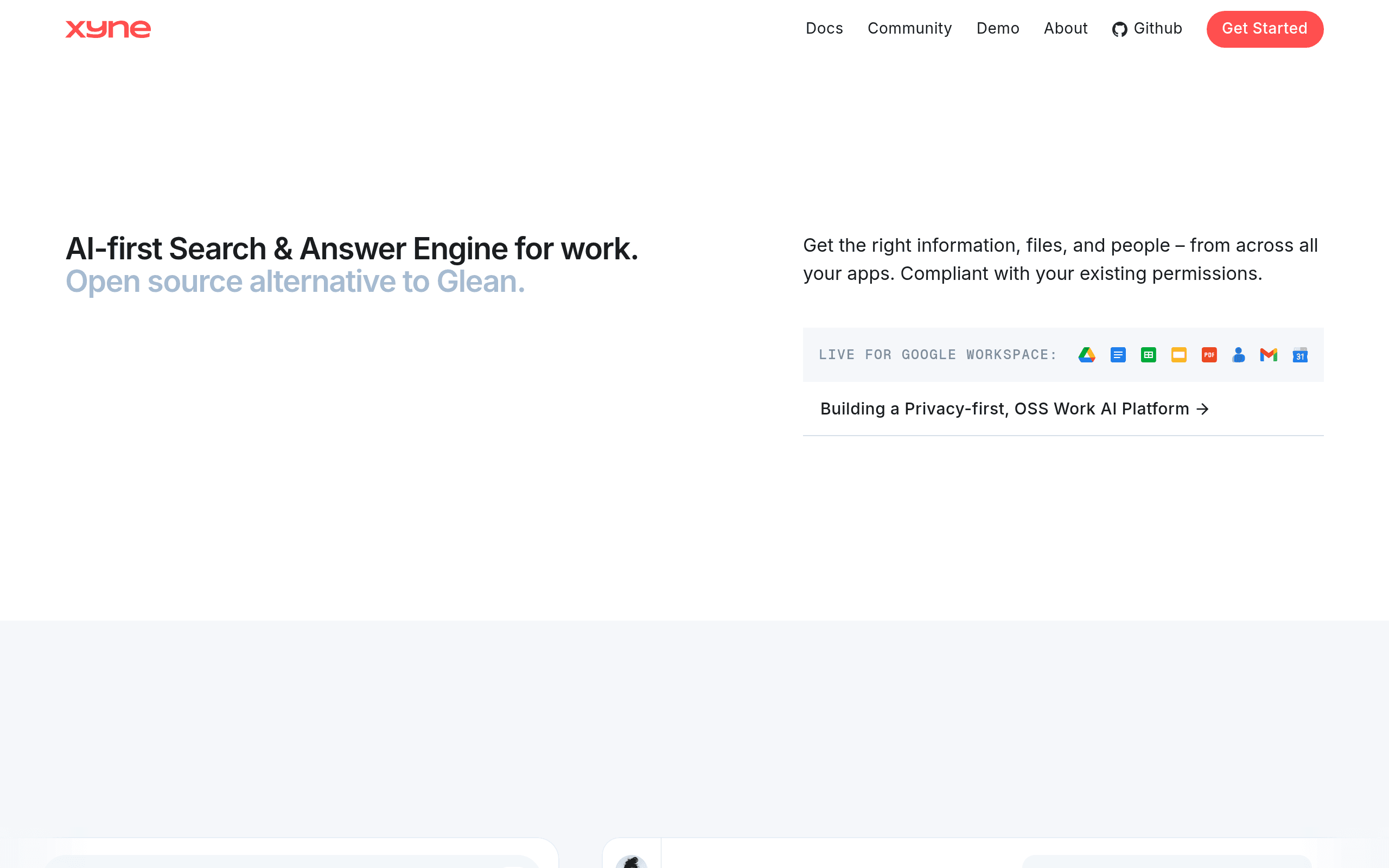The image size is (1389, 868).
Task: Click the green Google Sheets icon
Action: coord(1148,355)
